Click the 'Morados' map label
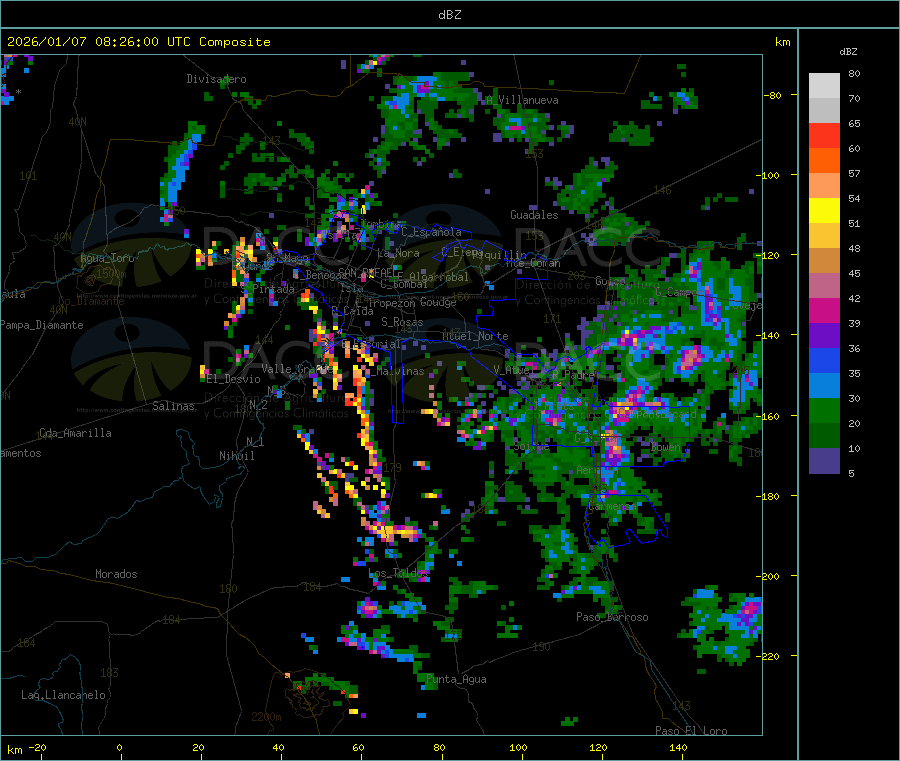The width and height of the screenshot is (900, 761). tap(116, 574)
